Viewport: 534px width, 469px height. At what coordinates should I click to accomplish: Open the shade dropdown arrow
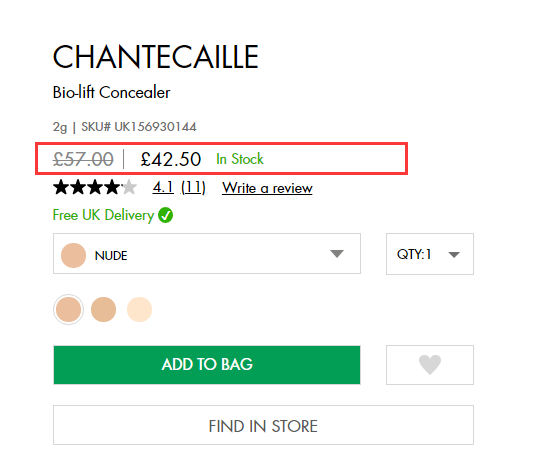(337, 254)
